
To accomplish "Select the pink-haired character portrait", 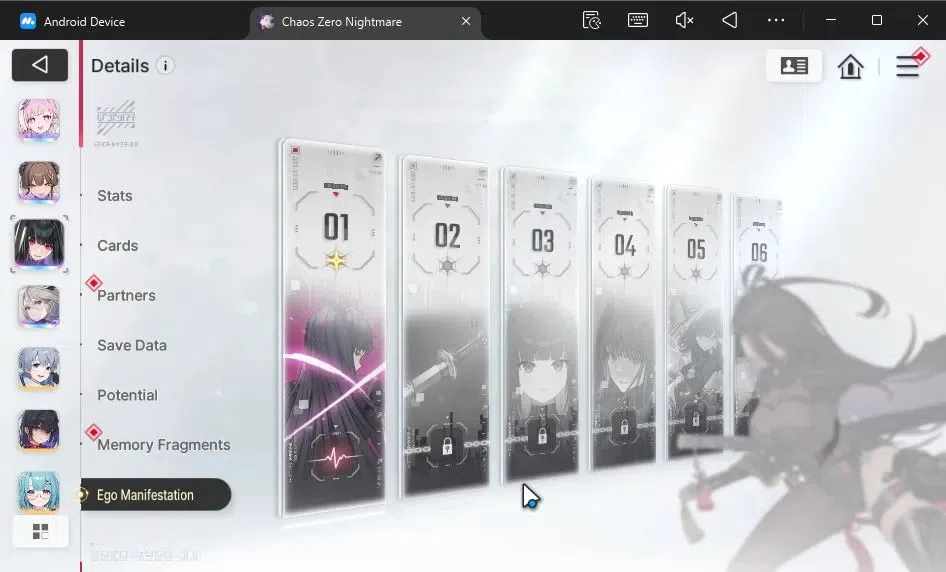I will point(39,119).
